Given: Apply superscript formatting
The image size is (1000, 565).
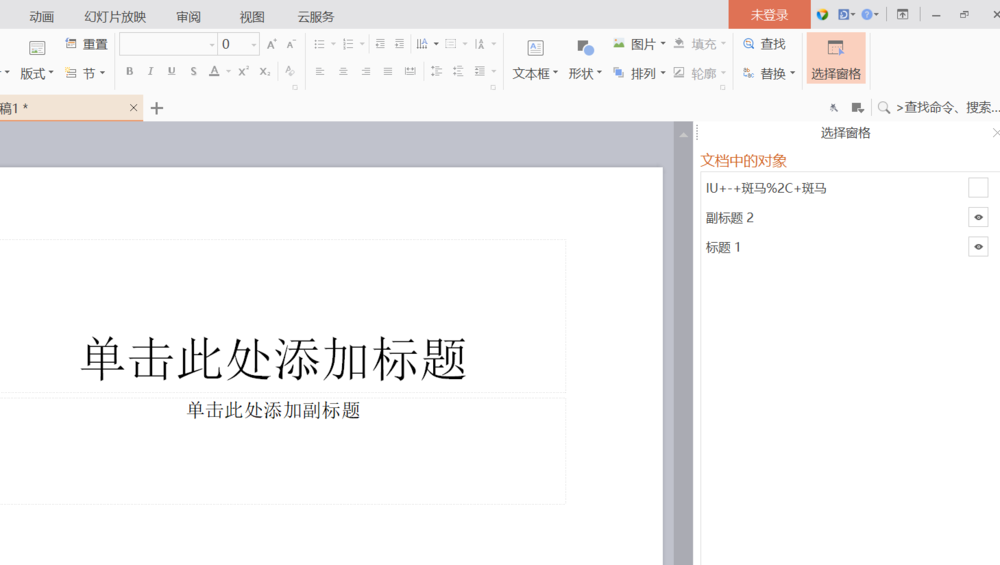Looking at the screenshot, I should tap(243, 71).
